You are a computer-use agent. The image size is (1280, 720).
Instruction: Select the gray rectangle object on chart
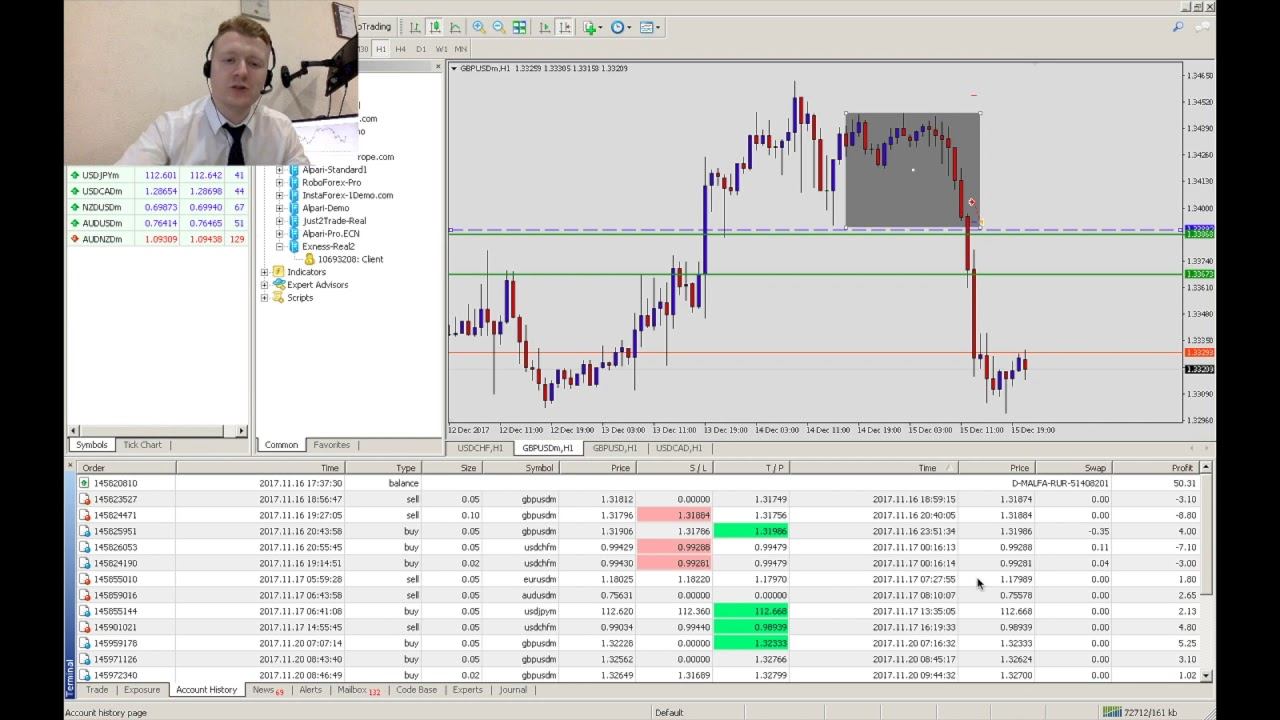pyautogui.click(x=912, y=170)
